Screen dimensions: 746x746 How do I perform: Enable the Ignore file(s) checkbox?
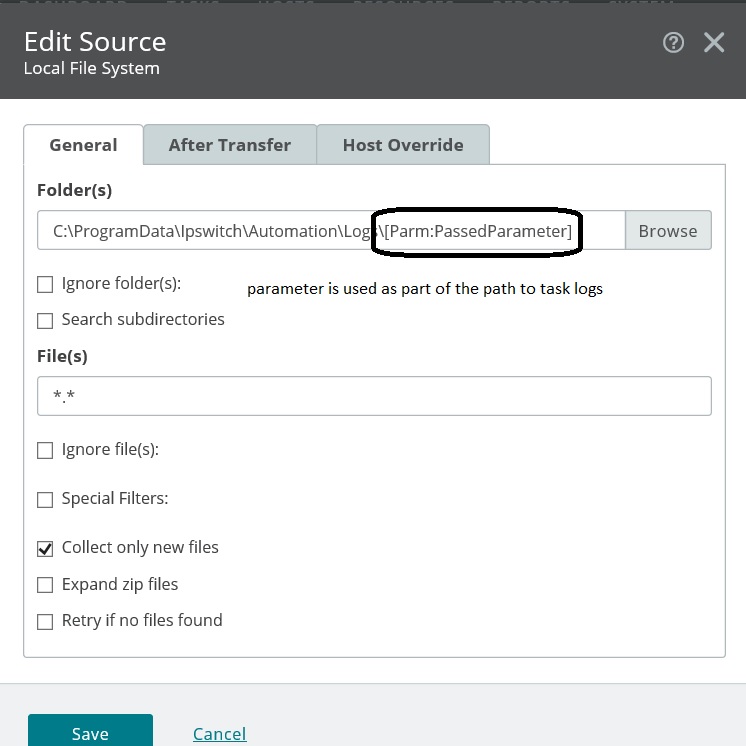(x=45, y=450)
